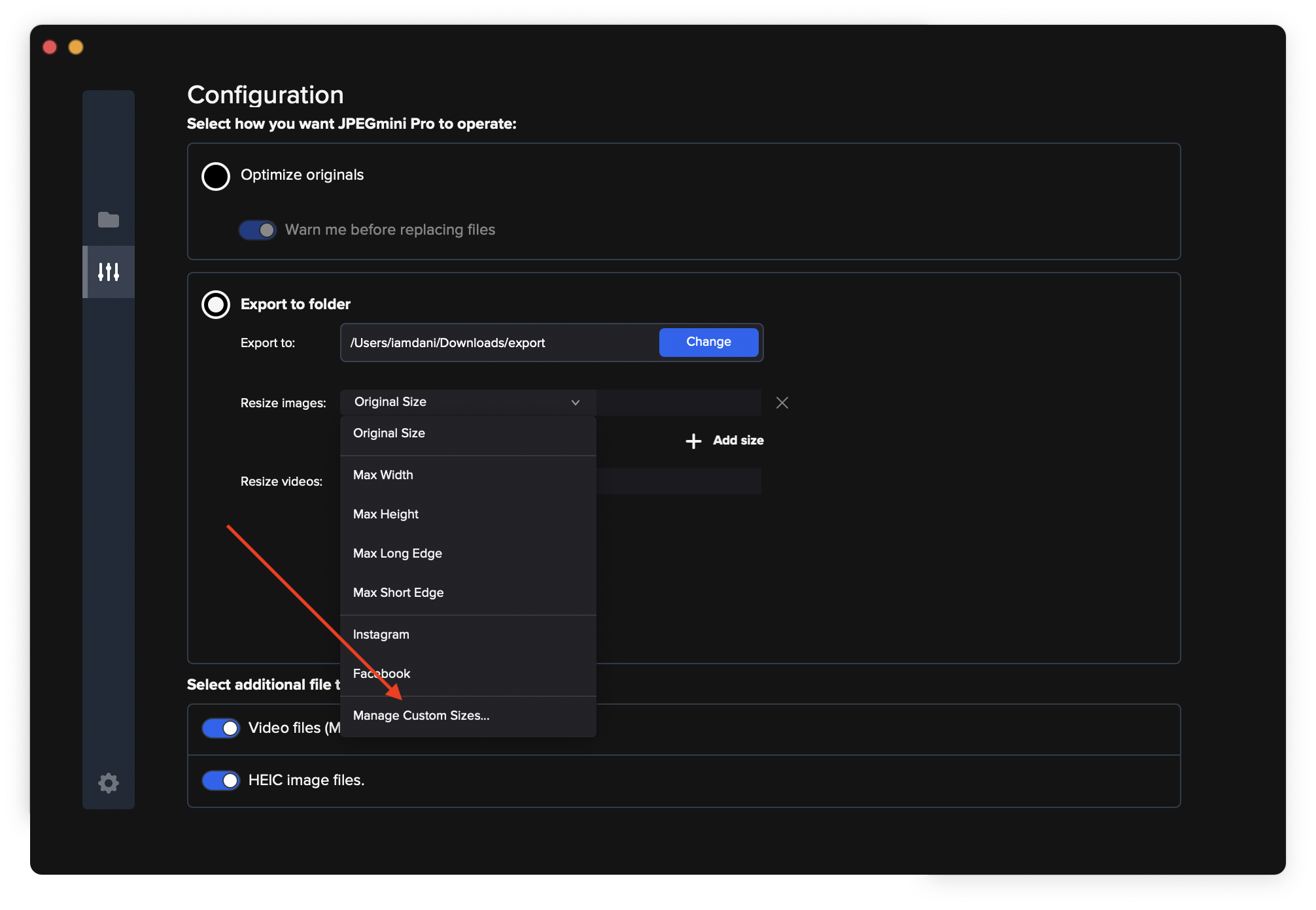Select the Export to folder radio button
The image size is (1316, 910).
pos(216,305)
